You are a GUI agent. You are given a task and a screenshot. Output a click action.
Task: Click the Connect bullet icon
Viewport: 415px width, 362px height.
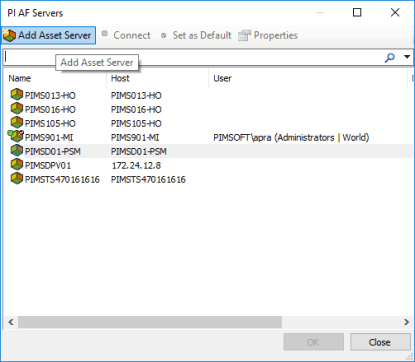coord(105,33)
